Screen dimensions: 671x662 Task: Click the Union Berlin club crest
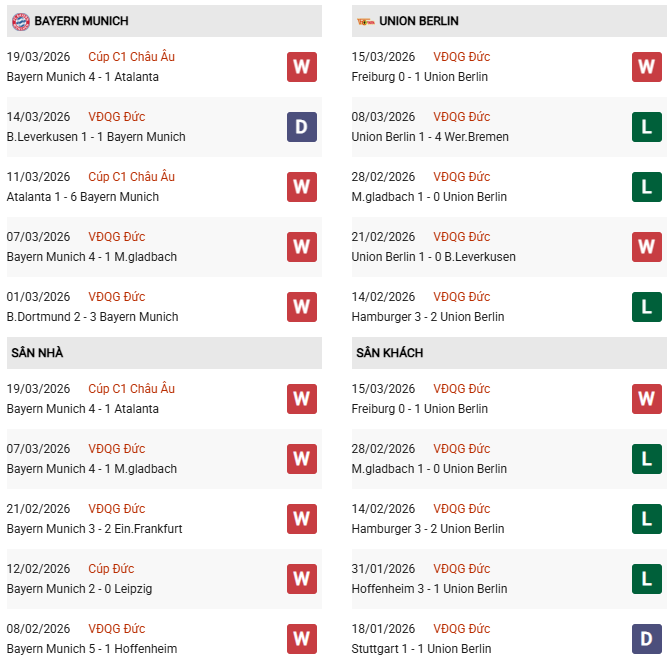point(365,21)
